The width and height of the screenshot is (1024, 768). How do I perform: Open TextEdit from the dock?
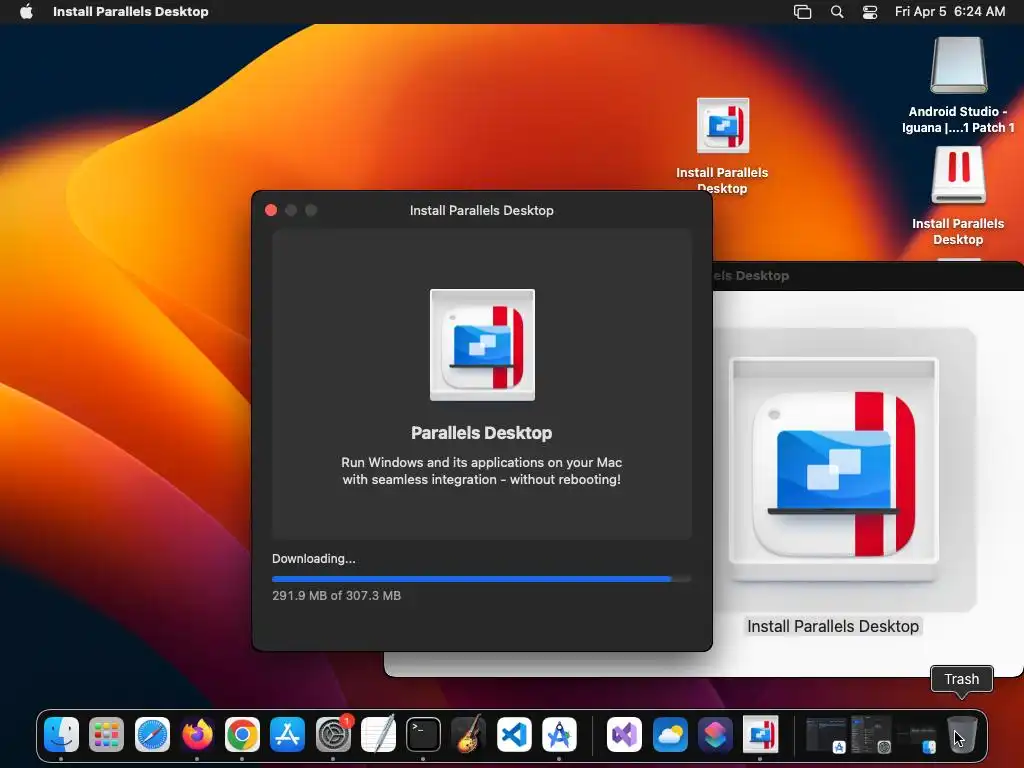pyautogui.click(x=378, y=735)
